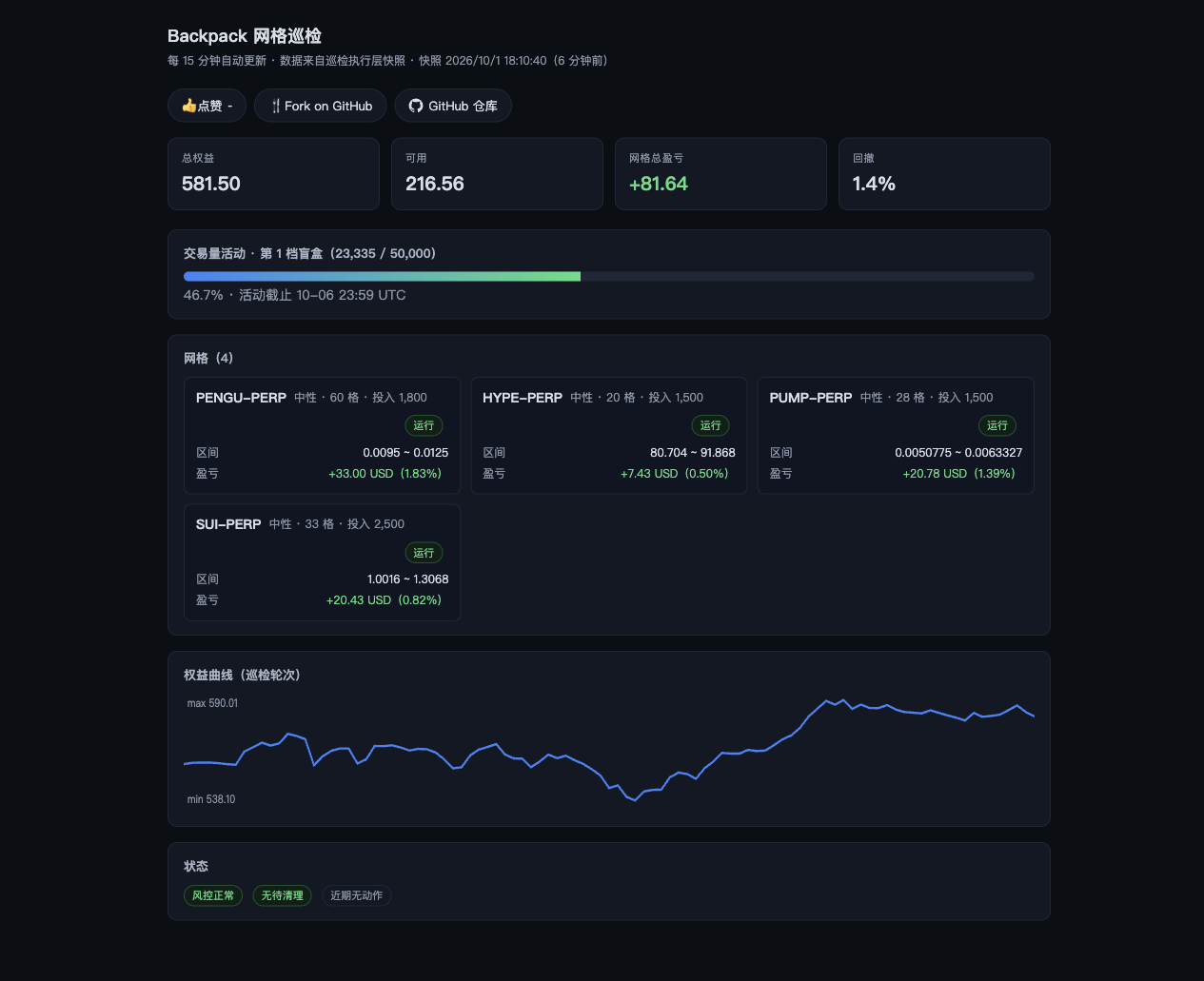Click the 网格总盈亏 +81.64 value

click(659, 184)
